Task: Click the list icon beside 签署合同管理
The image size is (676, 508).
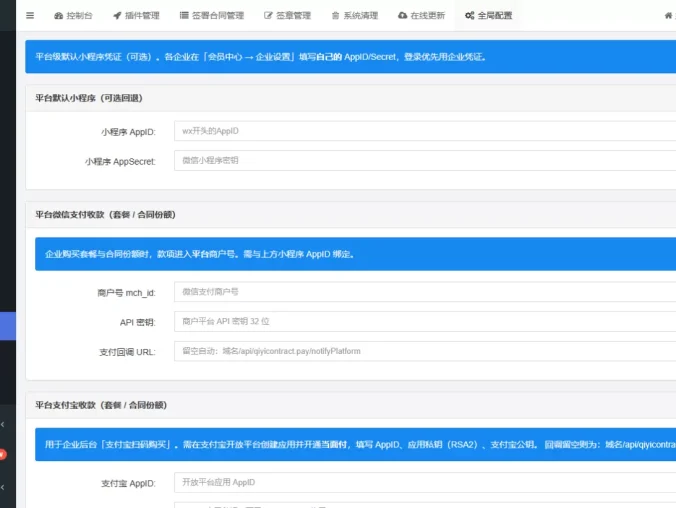Action: tap(184, 16)
